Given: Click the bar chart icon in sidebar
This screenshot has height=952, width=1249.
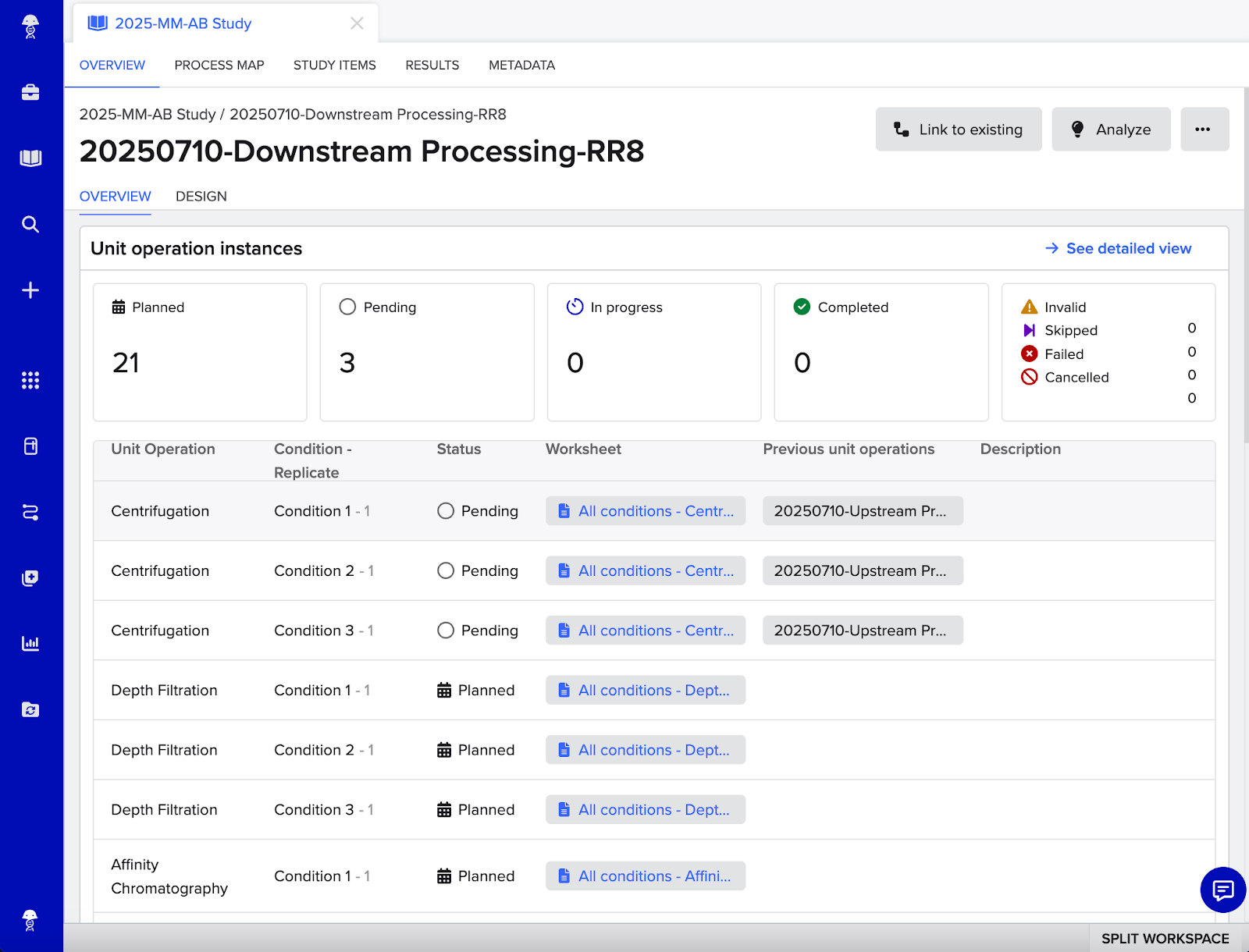Looking at the screenshot, I should tap(30, 644).
